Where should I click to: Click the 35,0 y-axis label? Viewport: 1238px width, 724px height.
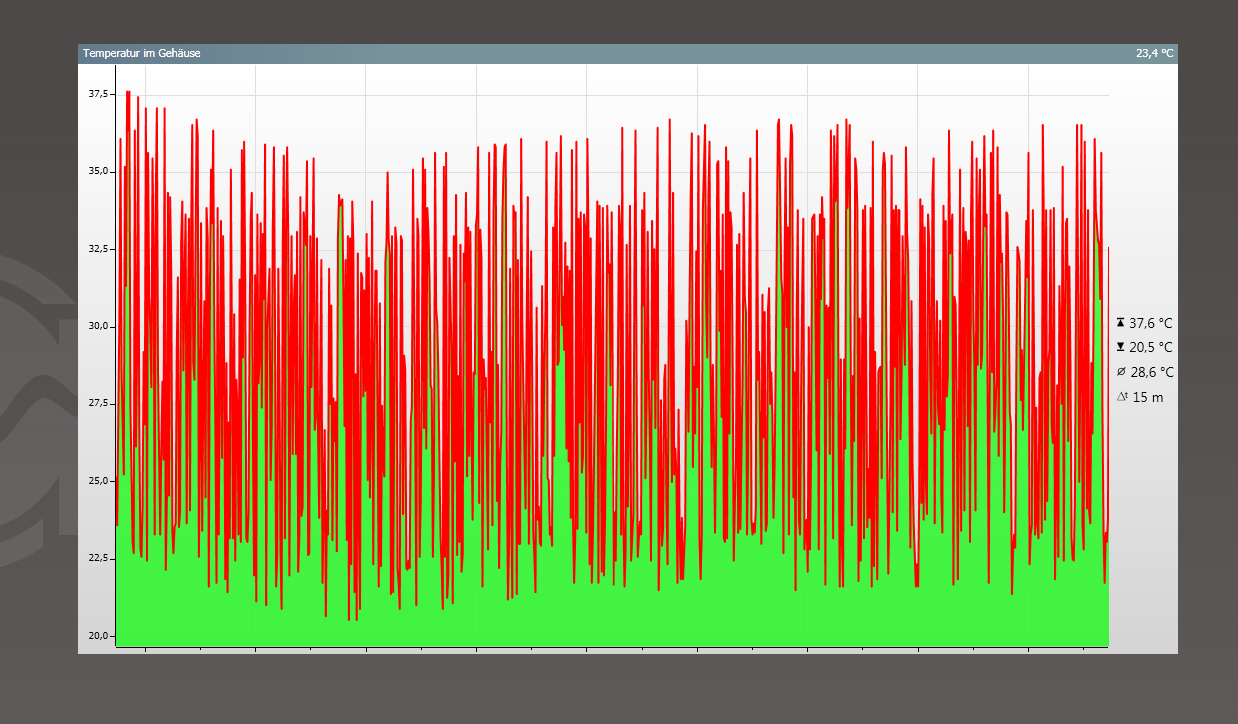click(x=98, y=171)
